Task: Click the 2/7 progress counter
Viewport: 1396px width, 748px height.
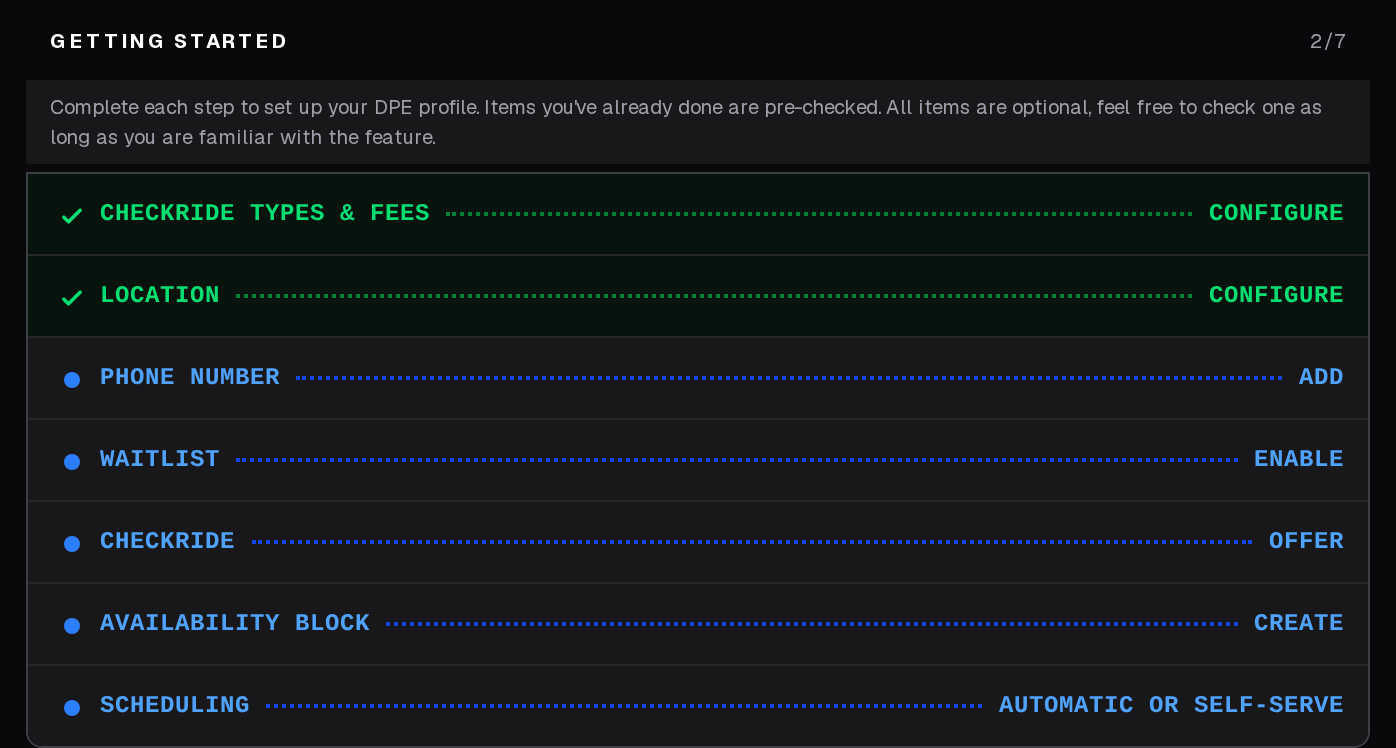Action: (x=1328, y=42)
